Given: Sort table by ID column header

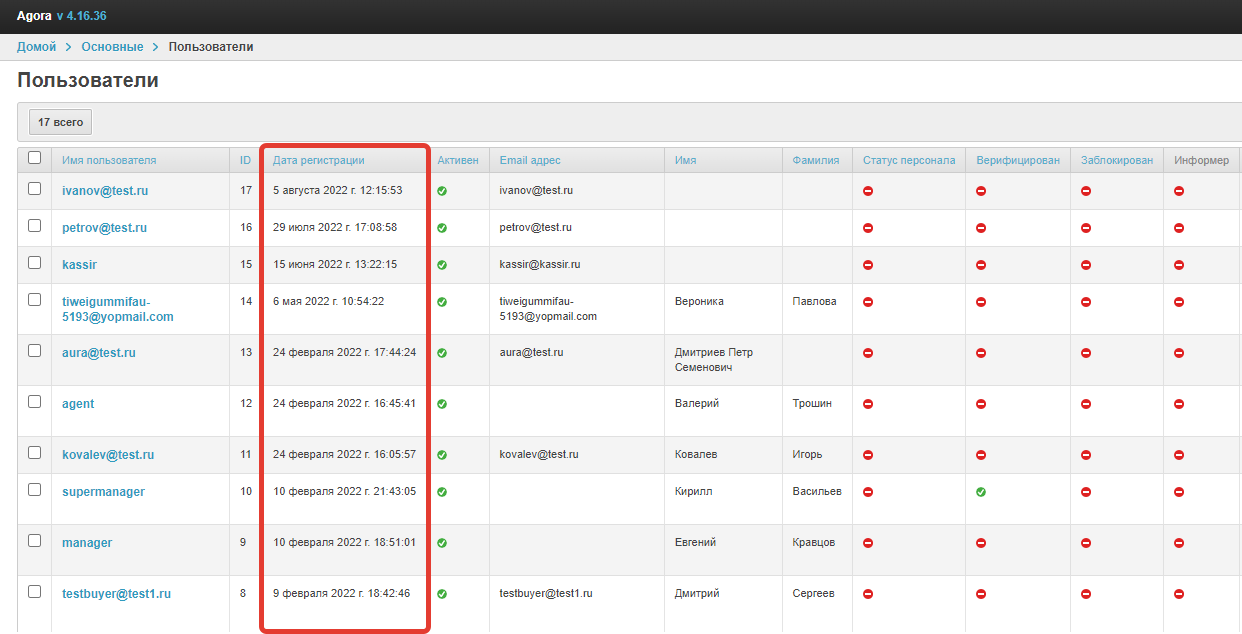Looking at the screenshot, I should pos(245,160).
